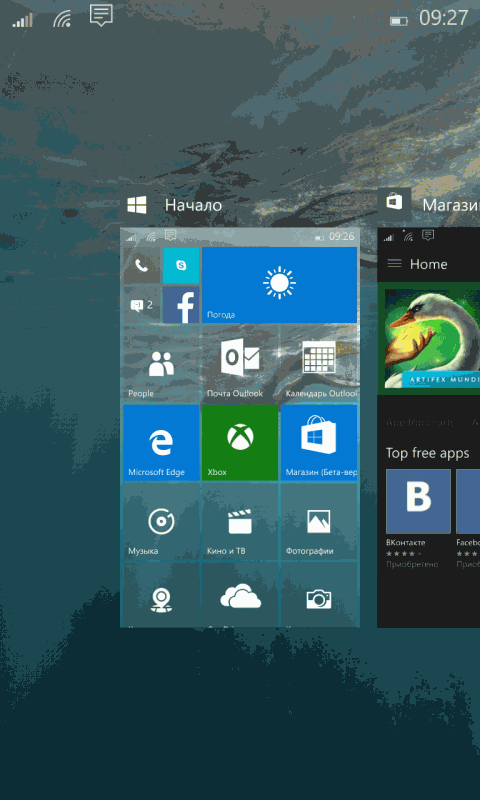Open the Messaging tile showing 2
This screenshot has width=480, height=800.
coord(142,305)
